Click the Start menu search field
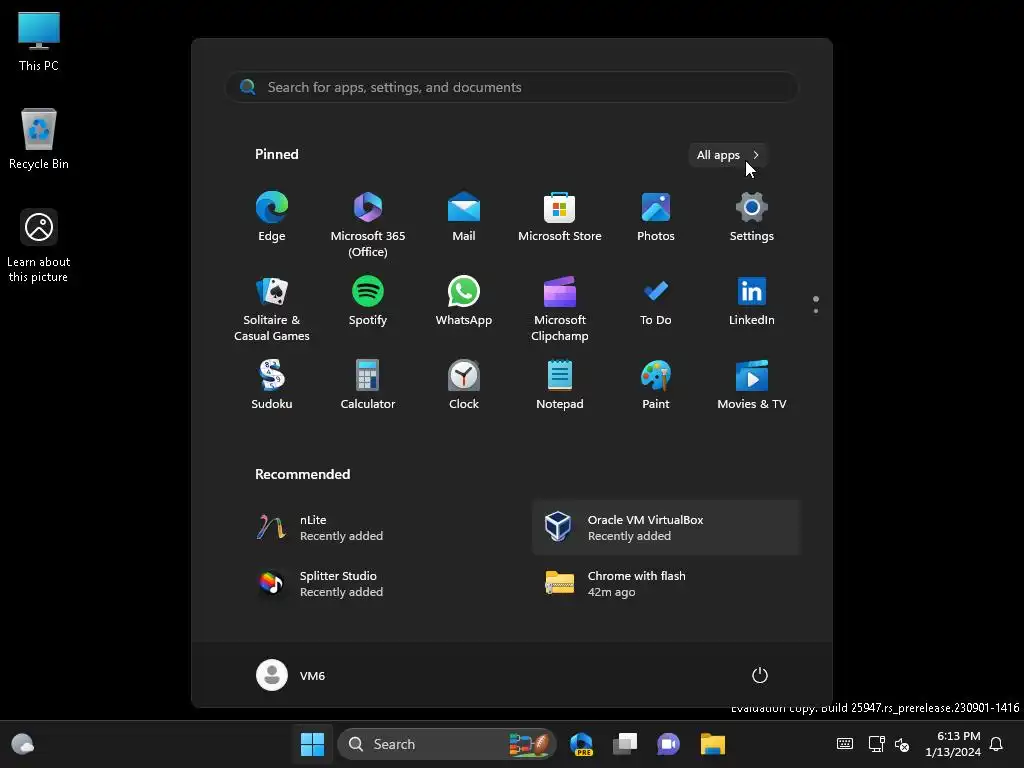This screenshot has width=1024, height=768. point(512,88)
